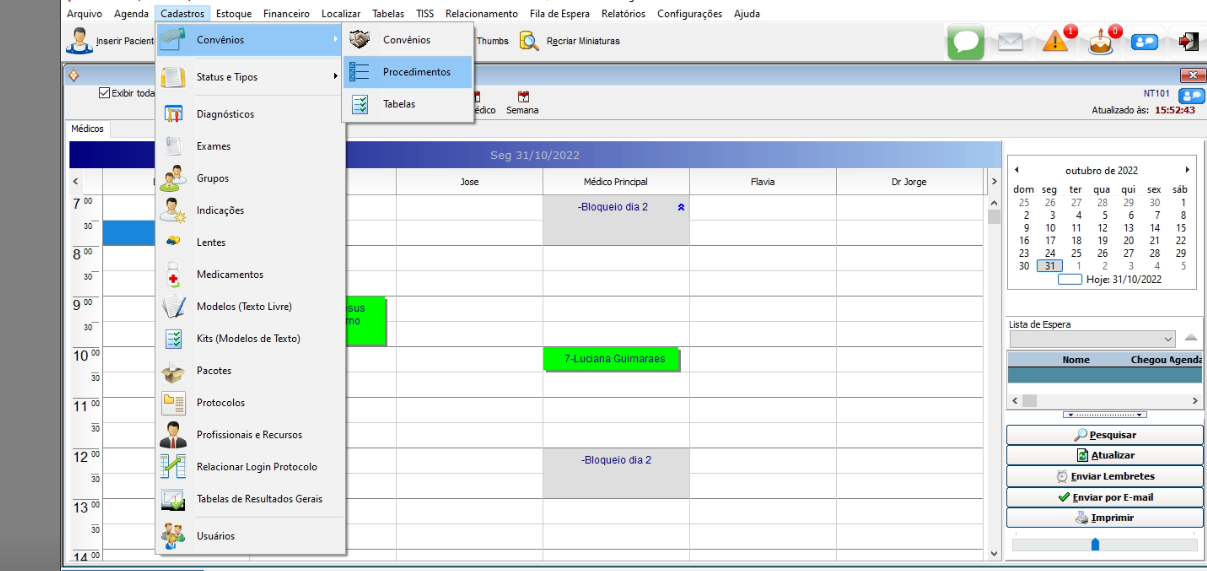The width and height of the screenshot is (1207, 571).
Task: Open the Financeiro menu
Action: point(286,14)
